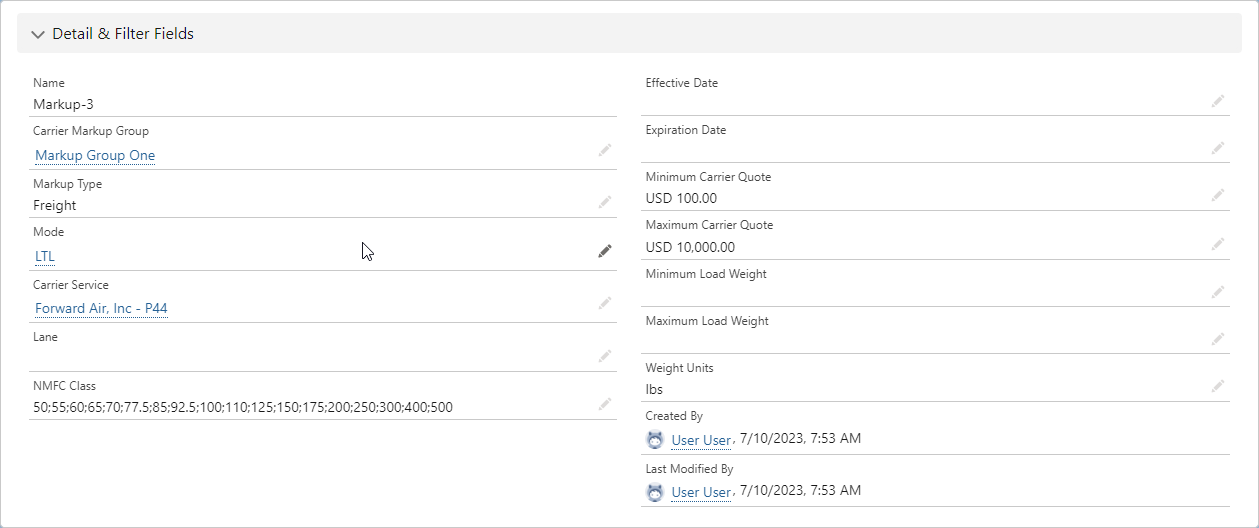Open the LTL mode link

click(x=45, y=256)
